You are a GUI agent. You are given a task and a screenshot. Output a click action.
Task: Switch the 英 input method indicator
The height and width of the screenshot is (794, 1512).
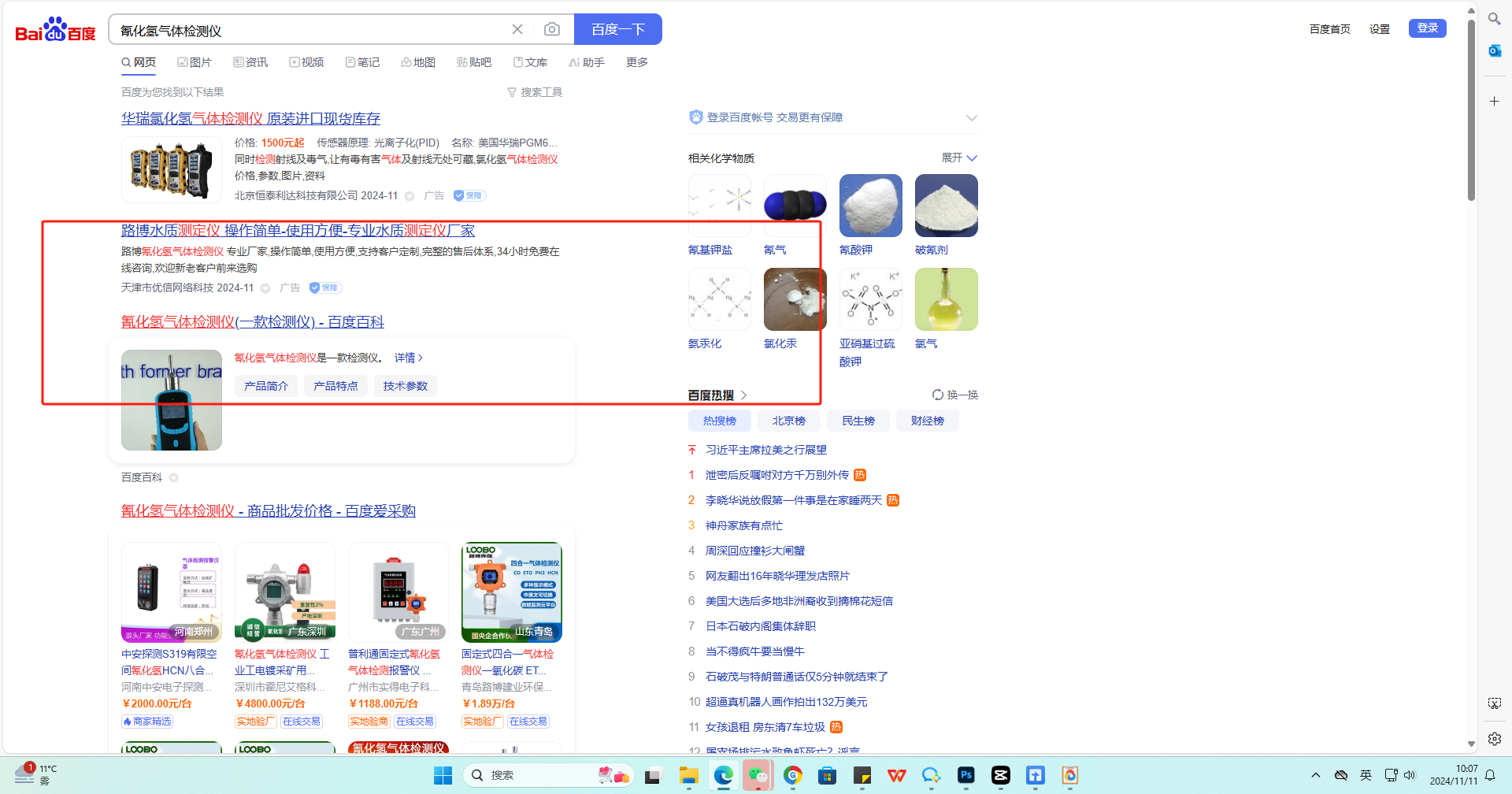1366,775
